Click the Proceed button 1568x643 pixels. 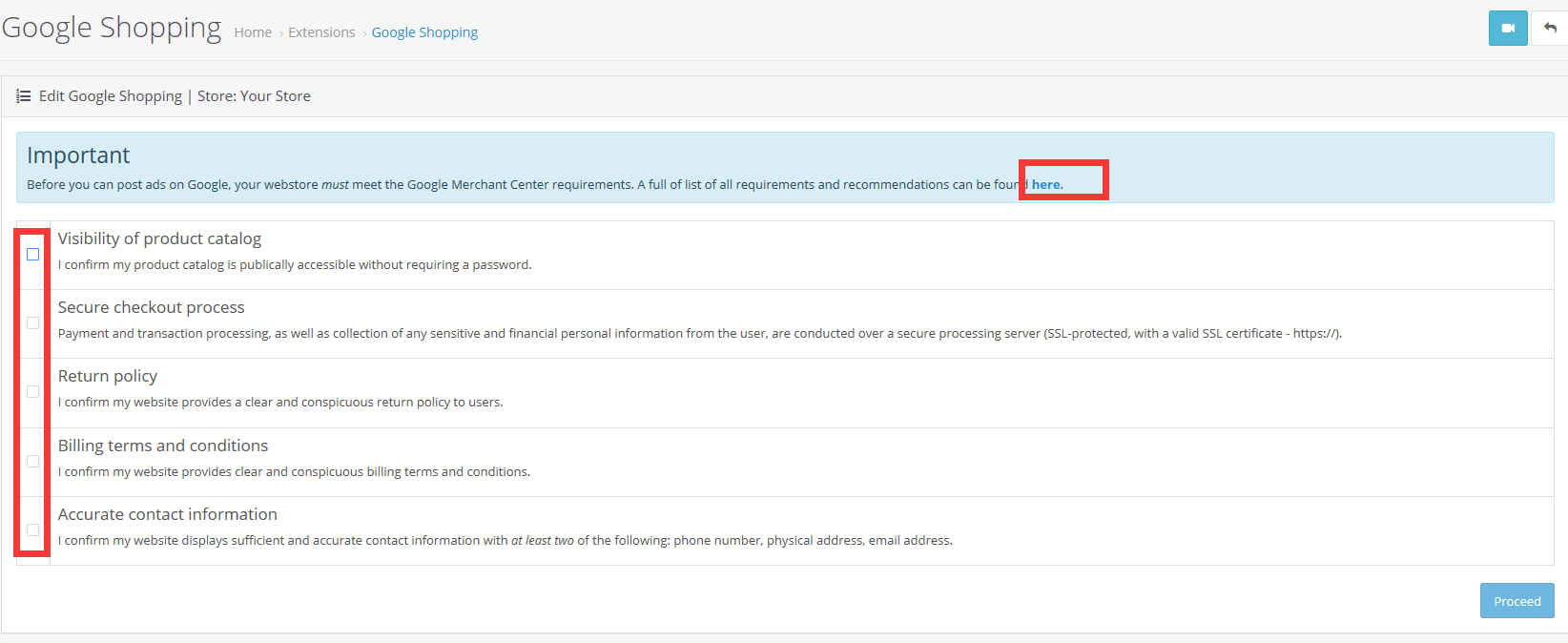click(x=1516, y=601)
